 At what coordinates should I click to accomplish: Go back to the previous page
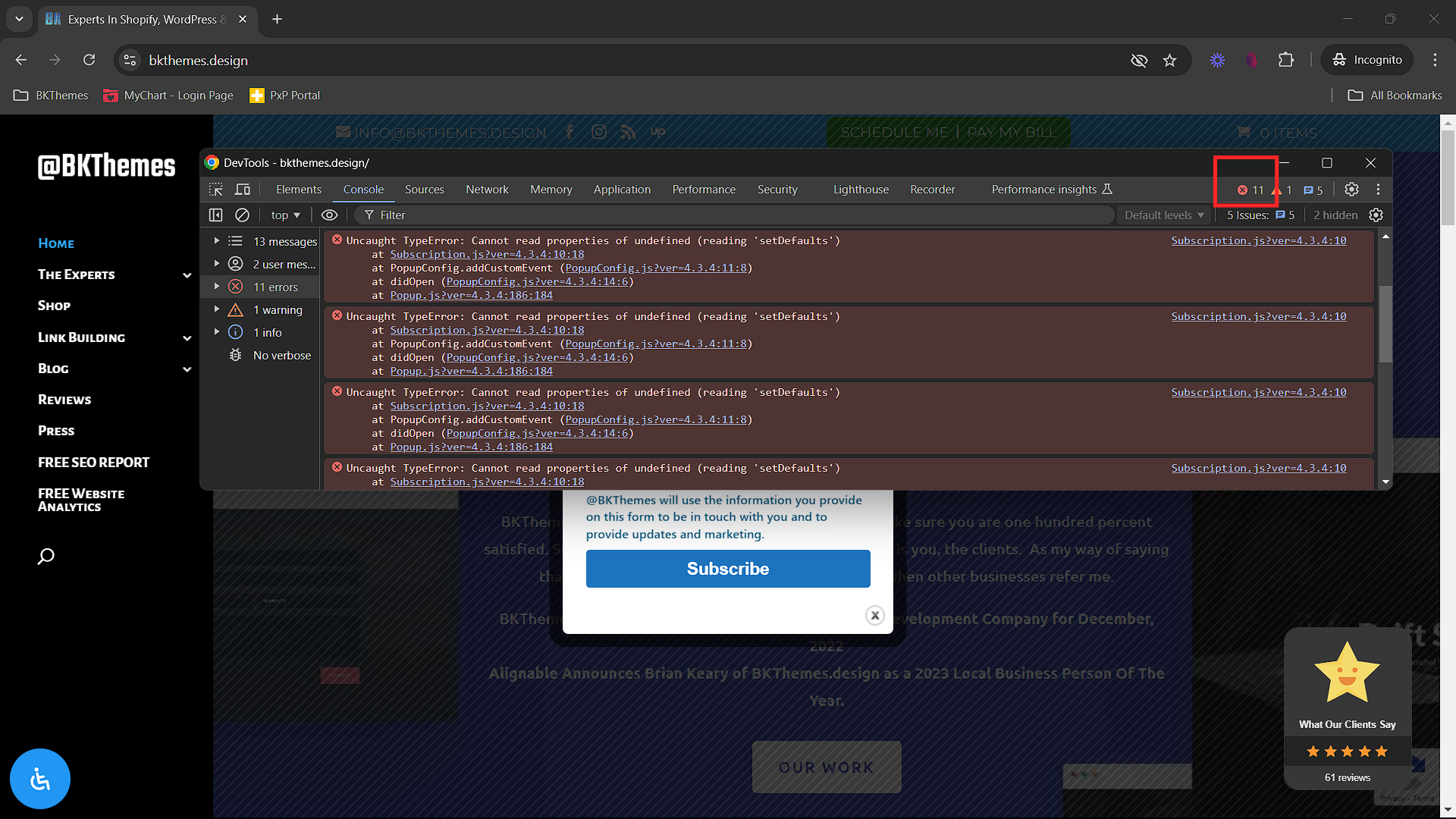pyautogui.click(x=21, y=60)
